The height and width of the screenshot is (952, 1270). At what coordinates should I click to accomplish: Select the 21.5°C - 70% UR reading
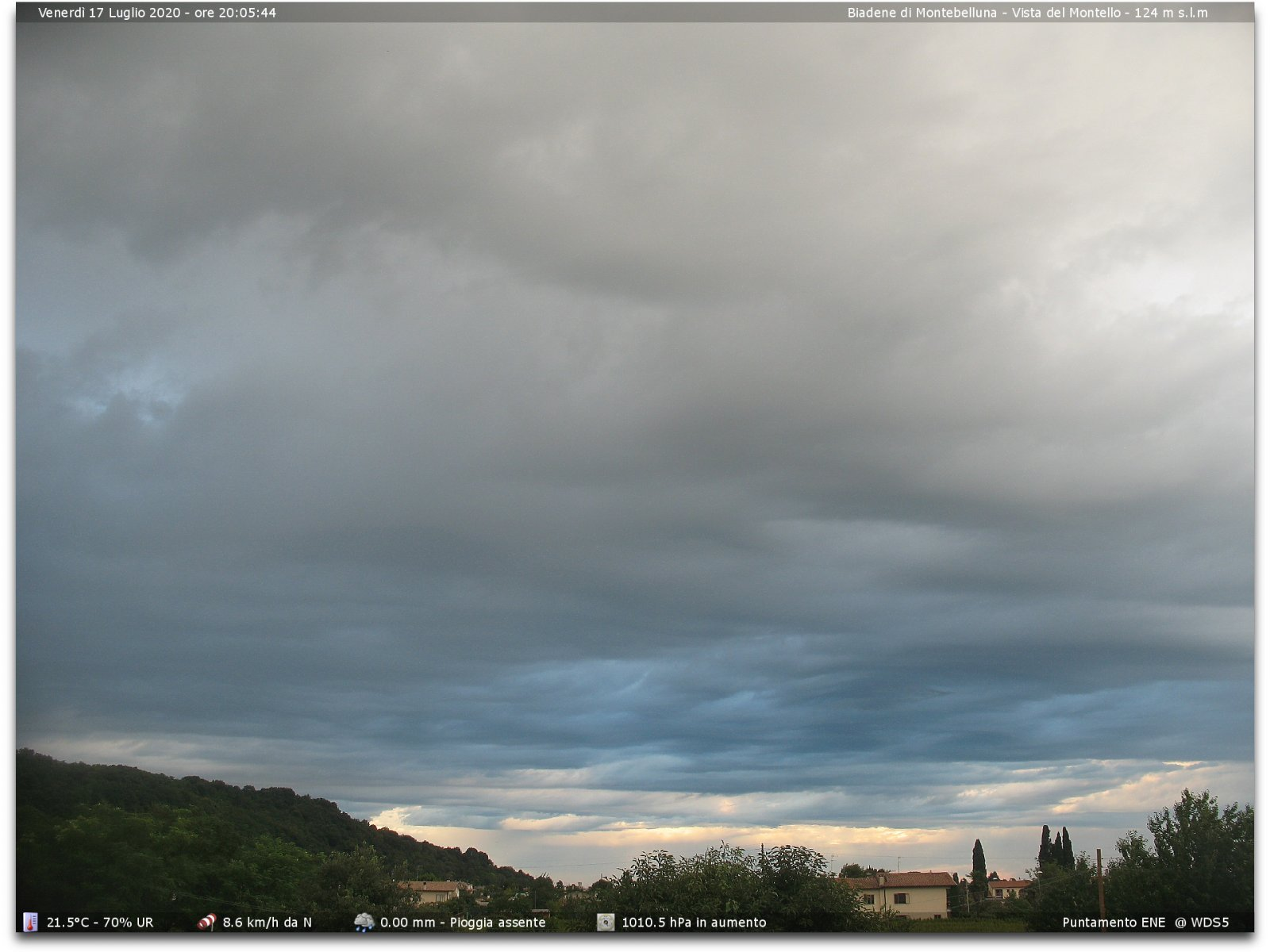tap(100, 923)
